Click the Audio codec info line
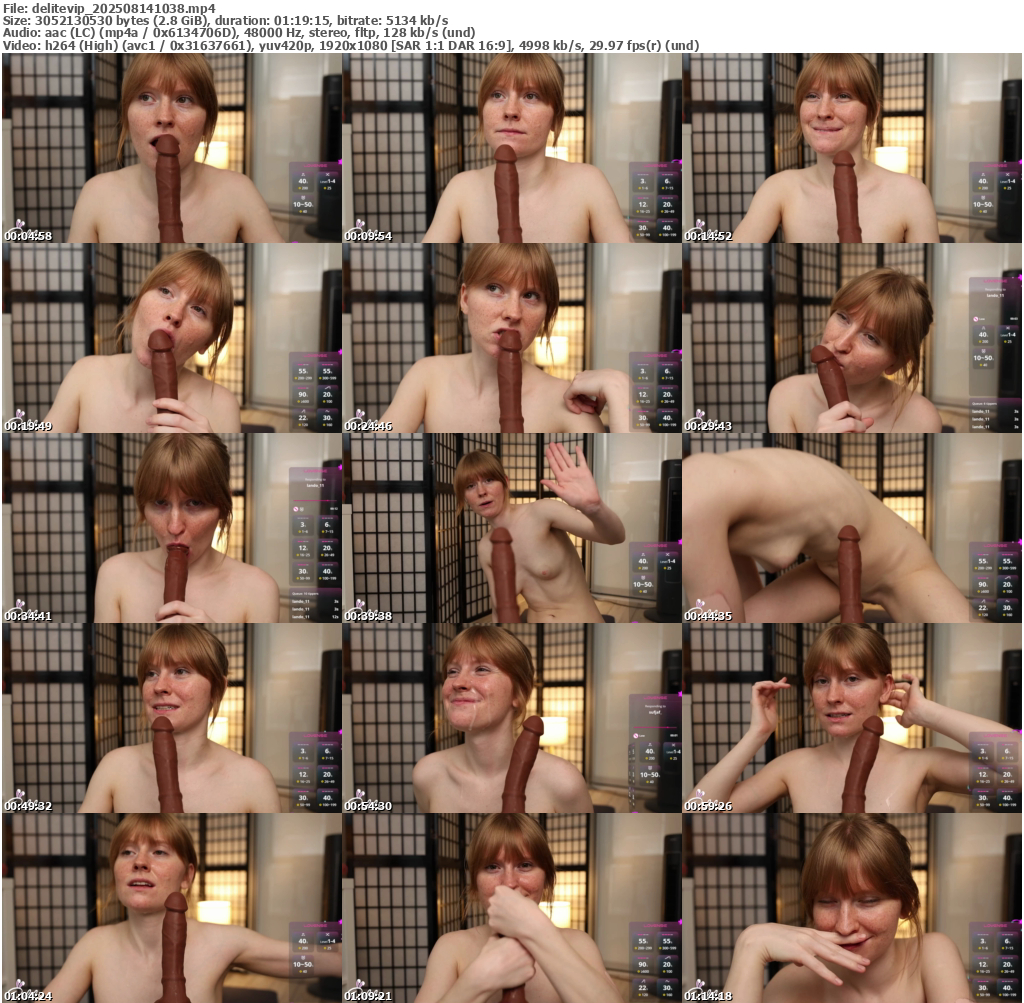Screen dimensions: 1024x1003 238,32
